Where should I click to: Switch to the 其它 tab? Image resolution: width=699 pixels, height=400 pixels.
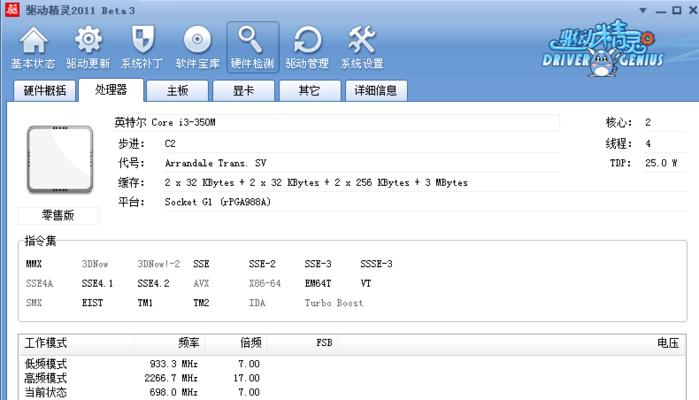pos(309,91)
